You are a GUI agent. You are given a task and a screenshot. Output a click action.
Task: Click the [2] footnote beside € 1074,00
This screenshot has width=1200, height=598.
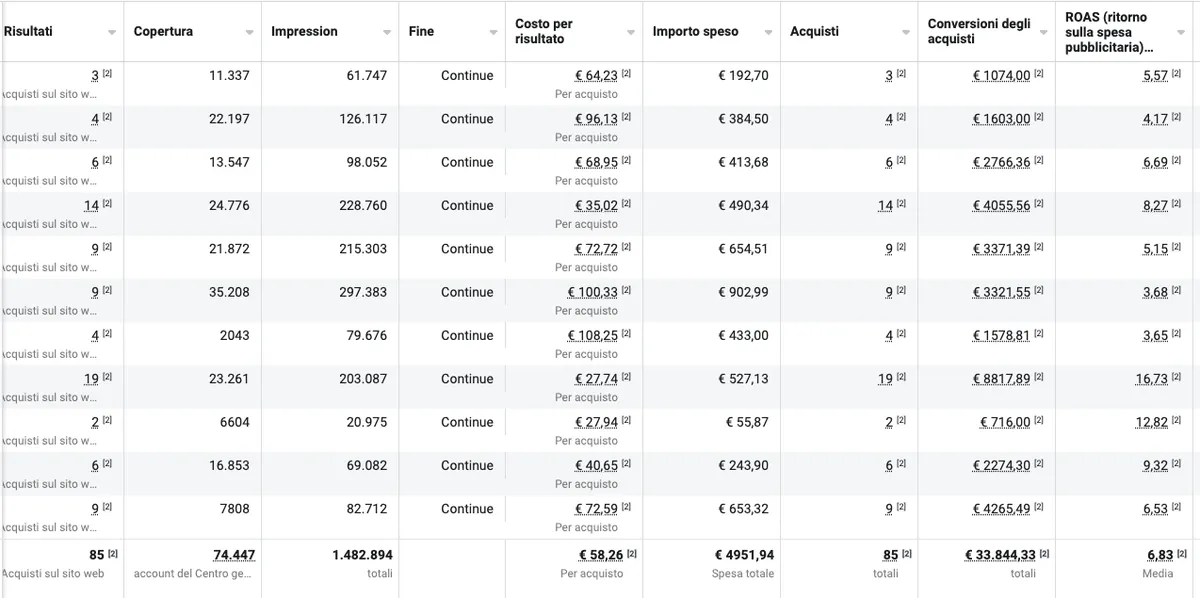(1039, 74)
